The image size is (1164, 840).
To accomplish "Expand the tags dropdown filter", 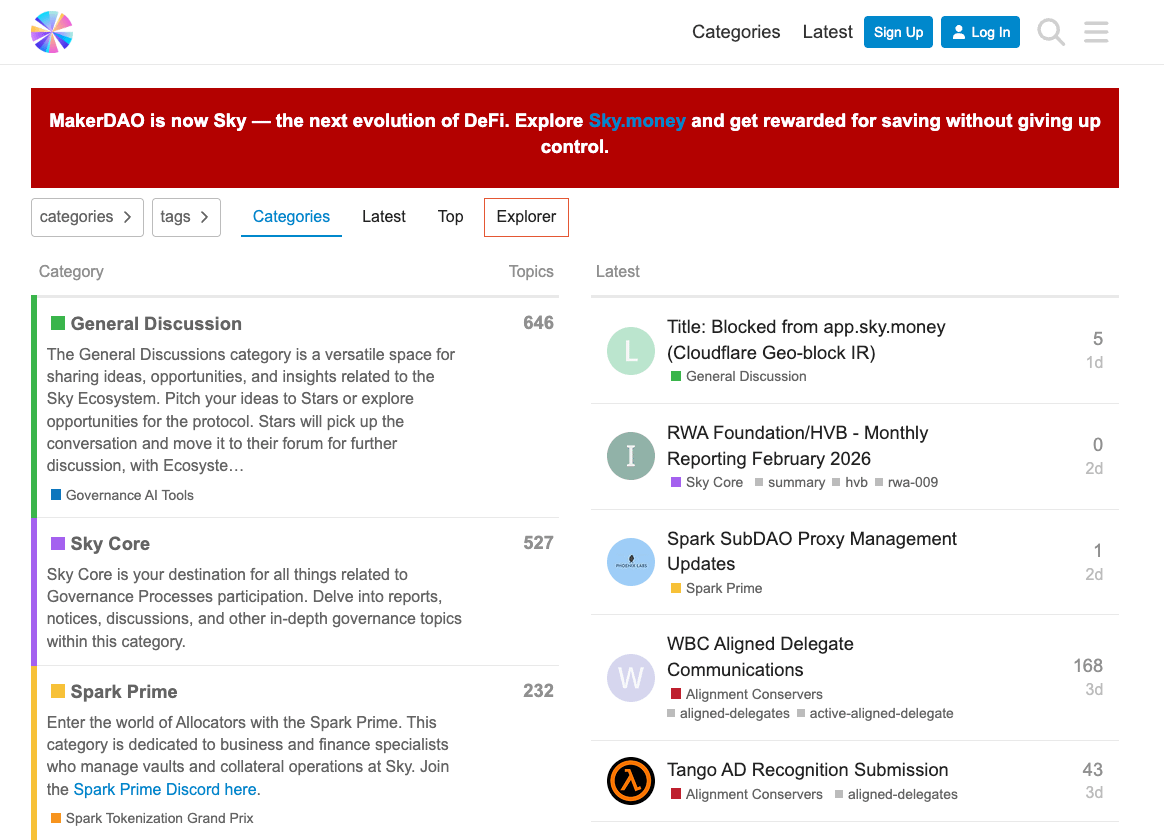I will [x=186, y=217].
